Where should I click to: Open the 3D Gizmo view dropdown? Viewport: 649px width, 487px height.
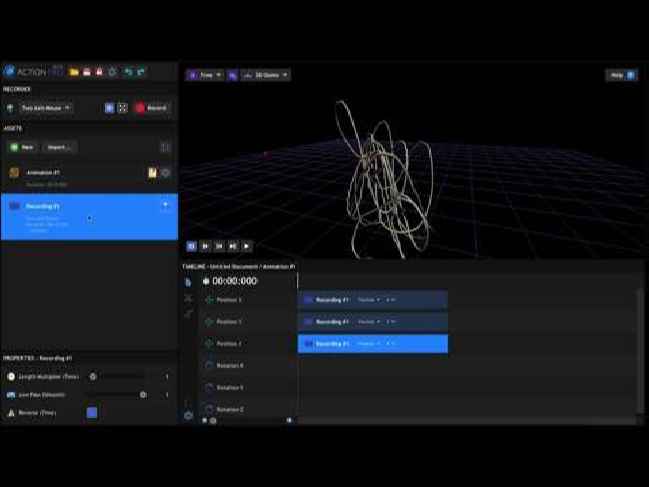click(265, 75)
